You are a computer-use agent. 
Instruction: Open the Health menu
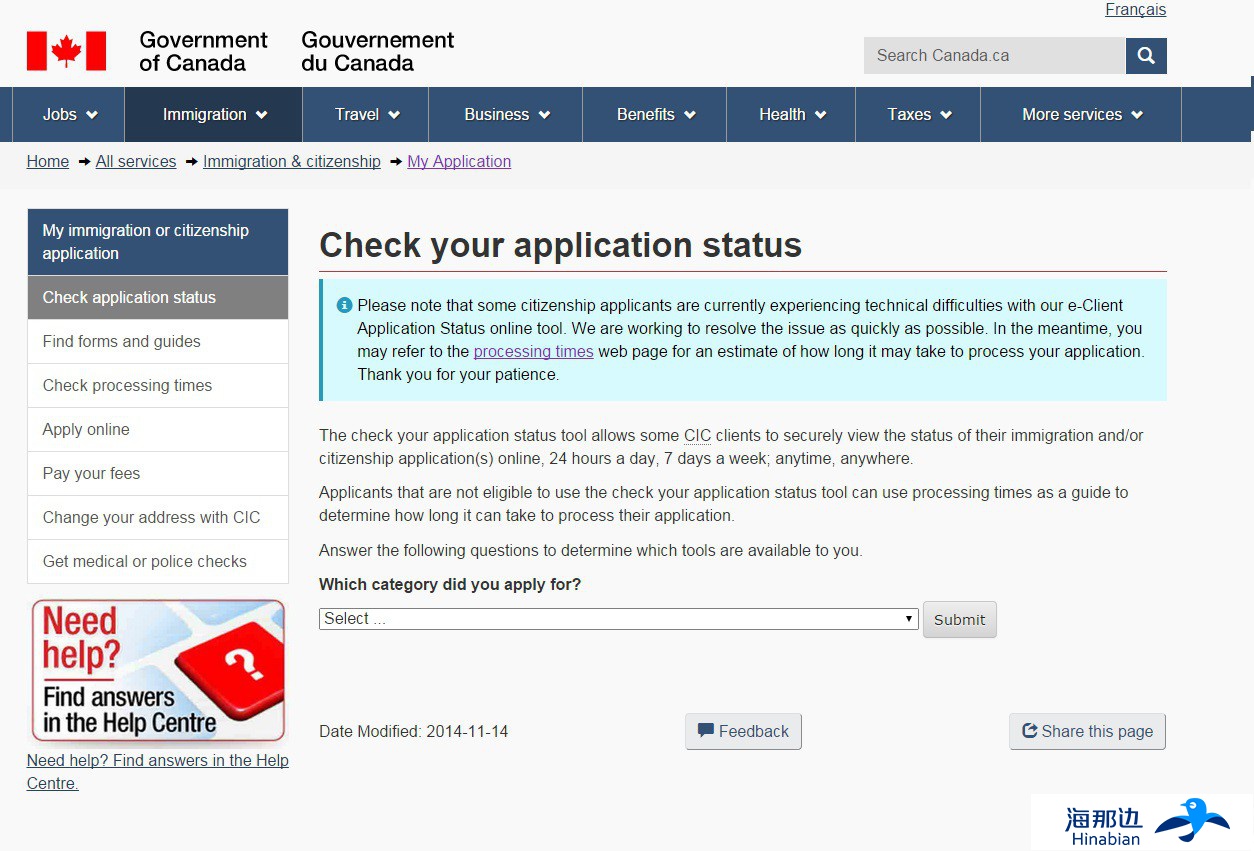pos(791,115)
